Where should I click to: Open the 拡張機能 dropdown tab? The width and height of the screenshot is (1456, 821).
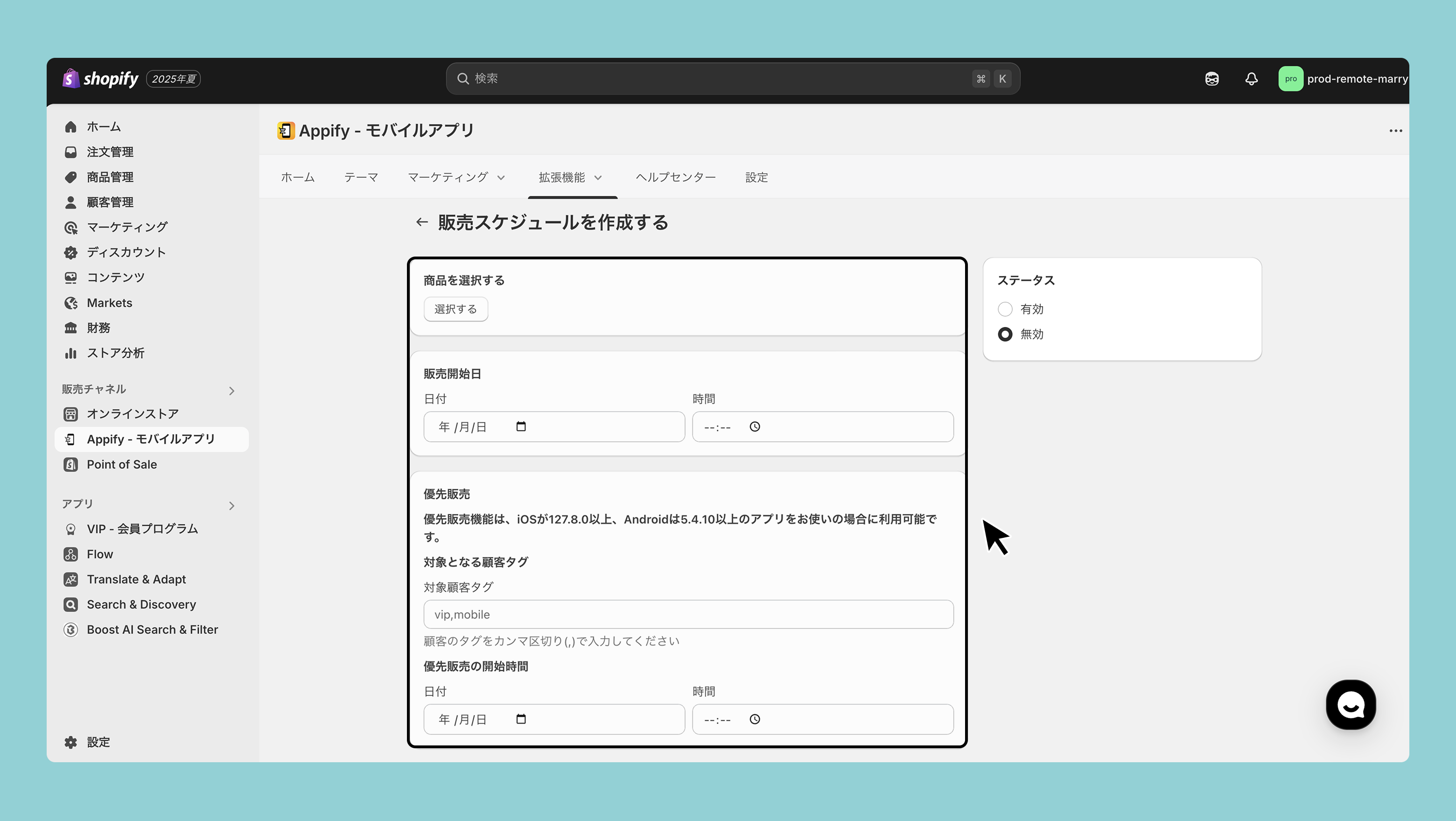pos(570,177)
